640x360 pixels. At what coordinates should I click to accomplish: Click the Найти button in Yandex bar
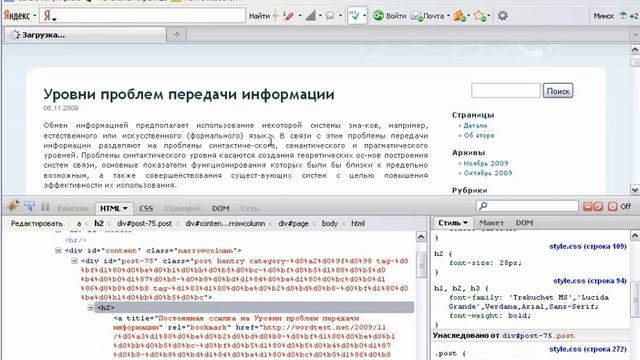coord(259,16)
